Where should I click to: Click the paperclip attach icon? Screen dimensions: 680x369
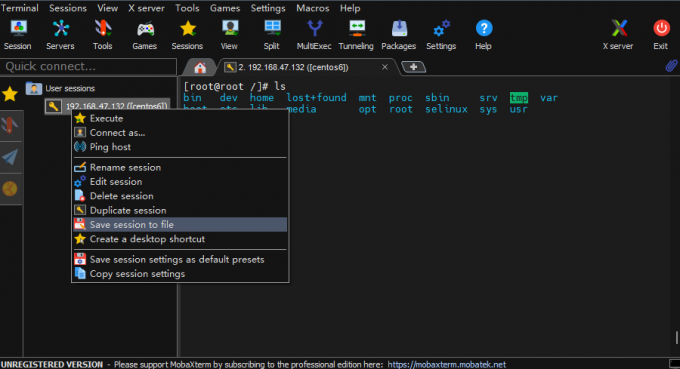pos(671,66)
